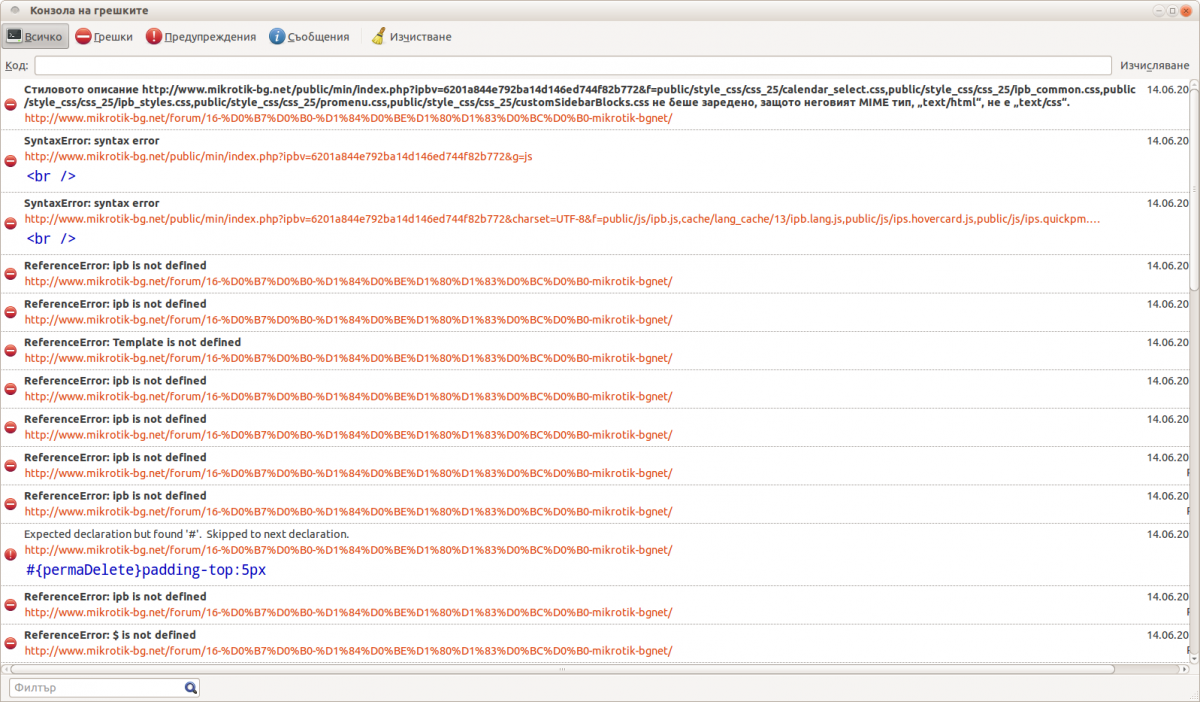This screenshot has width=1200, height=702.
Task: Clear the console with the Изчистване broom
Action: 411,37
